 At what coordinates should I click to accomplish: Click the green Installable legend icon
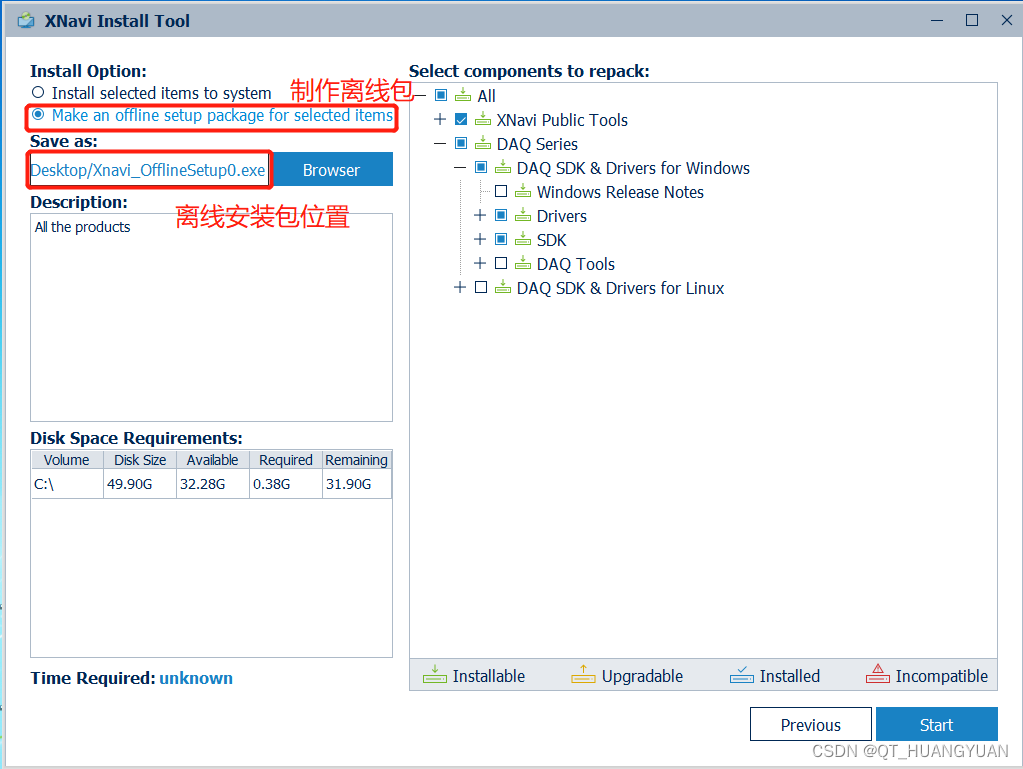pos(435,674)
